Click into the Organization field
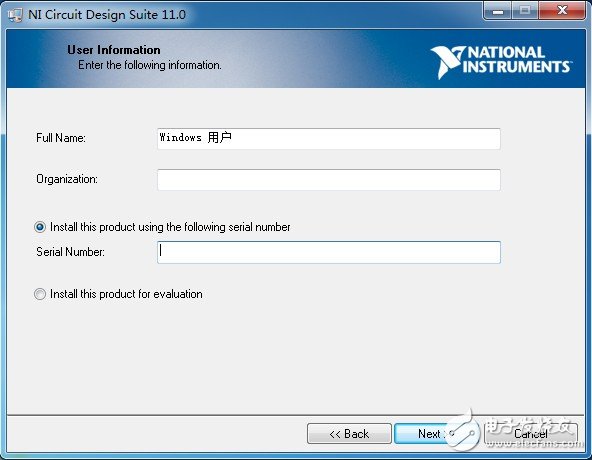This screenshot has height=460, width=592. click(329, 180)
